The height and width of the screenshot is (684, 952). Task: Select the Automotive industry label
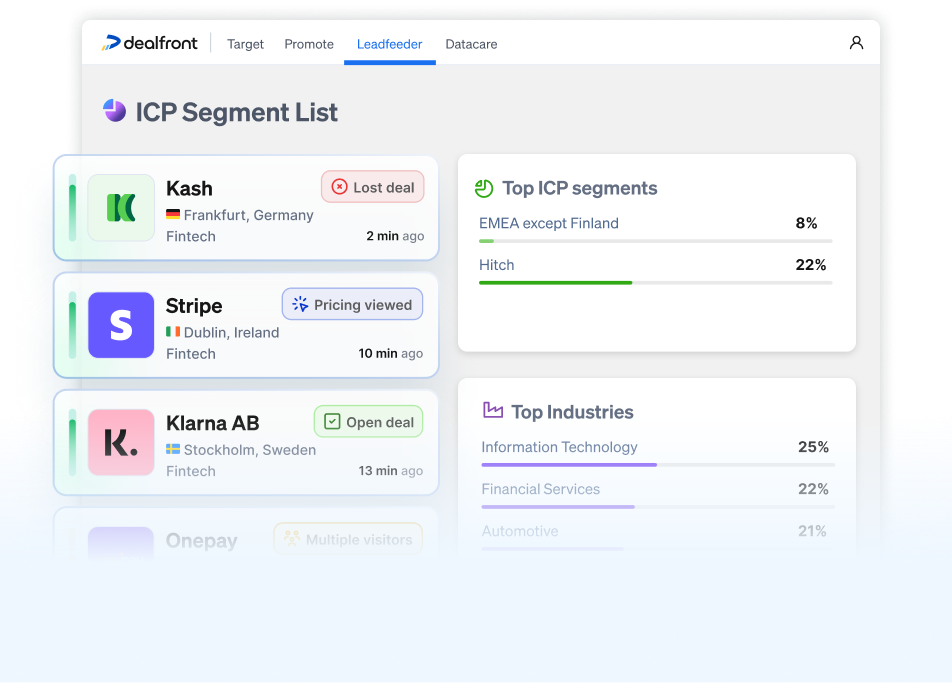[520, 531]
